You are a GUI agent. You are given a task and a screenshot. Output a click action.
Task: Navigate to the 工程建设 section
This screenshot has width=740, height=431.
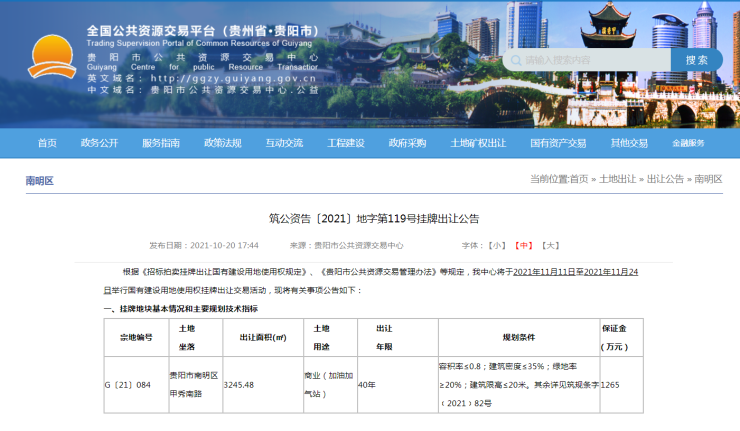(346, 143)
